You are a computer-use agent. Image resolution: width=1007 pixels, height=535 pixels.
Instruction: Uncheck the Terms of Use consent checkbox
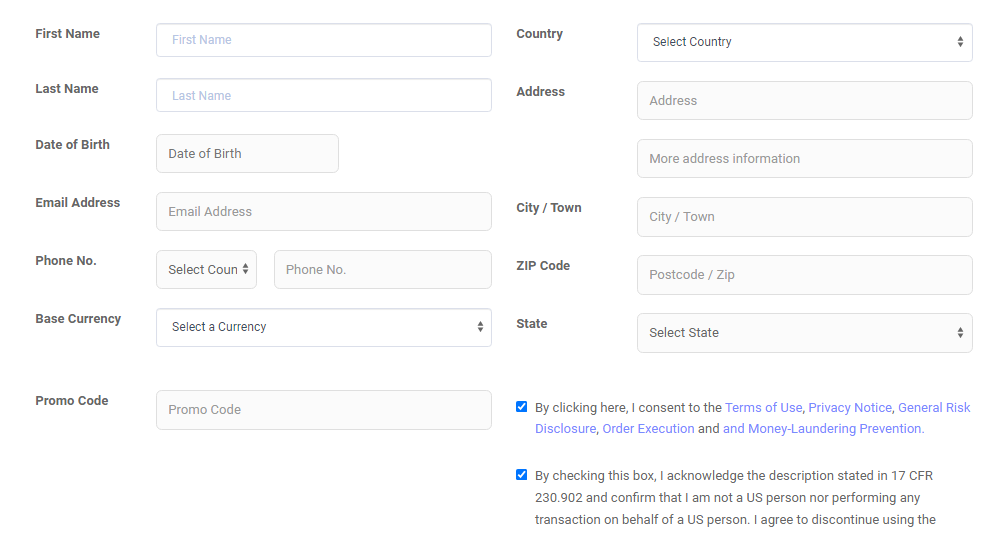click(x=521, y=407)
